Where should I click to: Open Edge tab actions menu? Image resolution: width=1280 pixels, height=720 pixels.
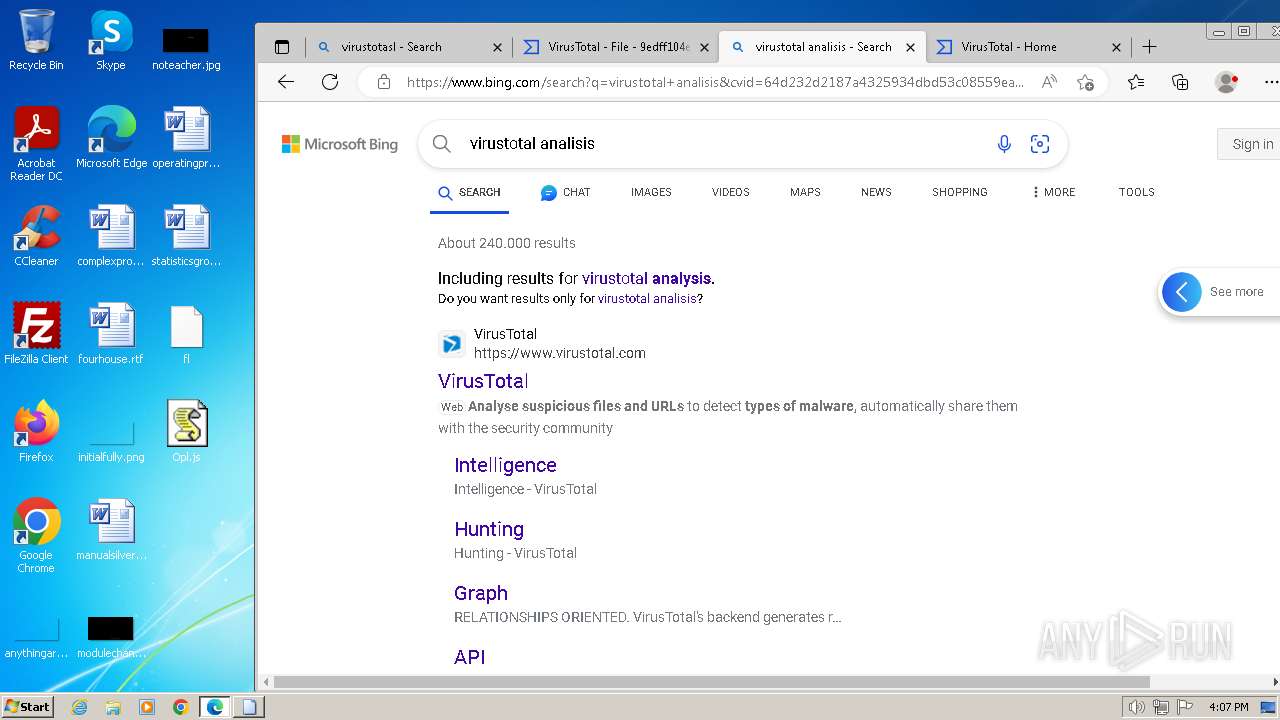point(282,47)
